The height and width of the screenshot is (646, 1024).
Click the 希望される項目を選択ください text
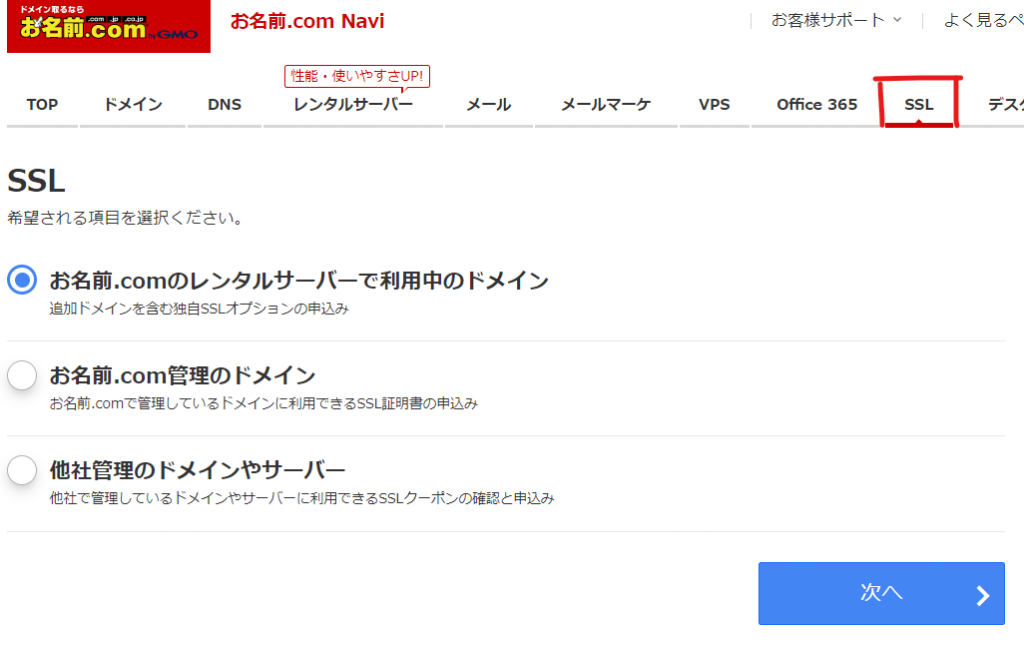125,218
